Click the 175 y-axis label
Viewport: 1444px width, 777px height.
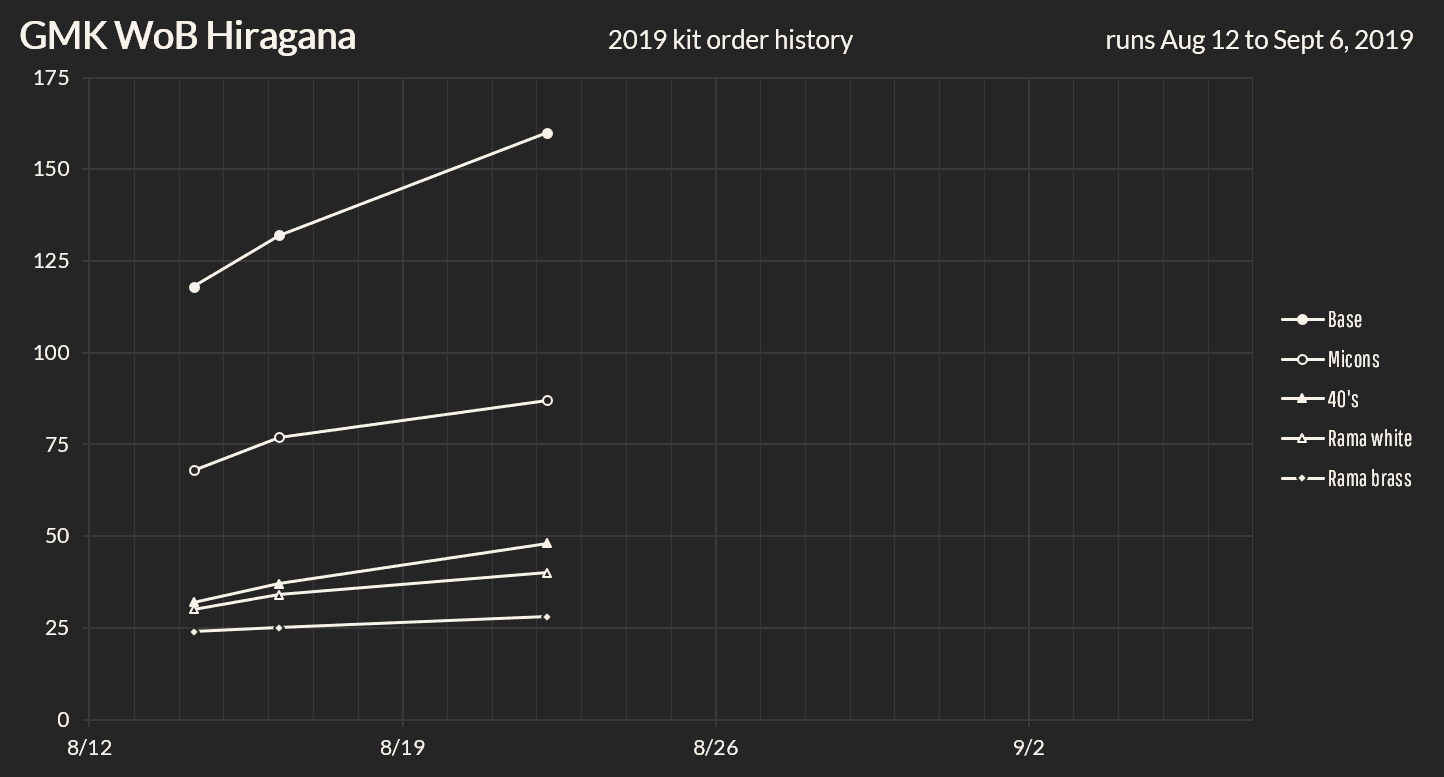tap(51, 78)
